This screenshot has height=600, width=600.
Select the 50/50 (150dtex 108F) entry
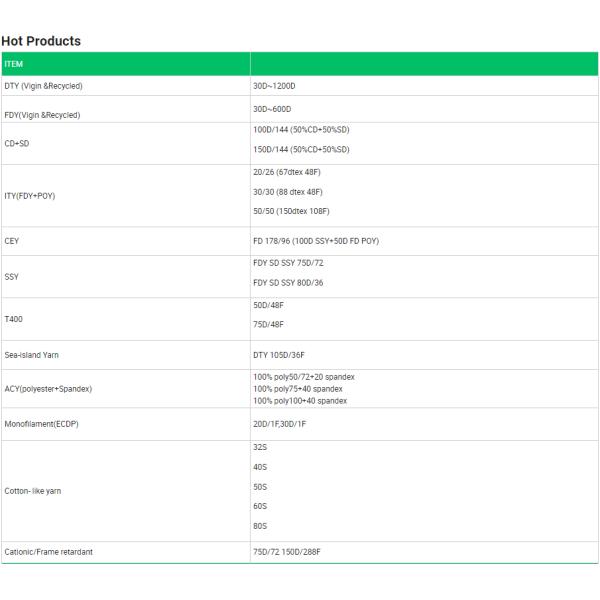coord(291,211)
